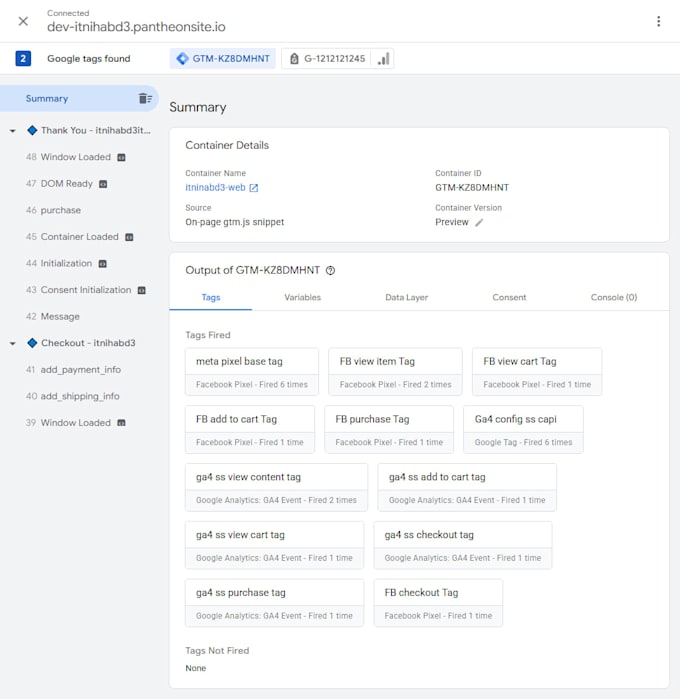Click the dev-itnihabd3.pantheonsite.io domain title
The height and width of the screenshot is (699, 680).
pyautogui.click(x=136, y=27)
